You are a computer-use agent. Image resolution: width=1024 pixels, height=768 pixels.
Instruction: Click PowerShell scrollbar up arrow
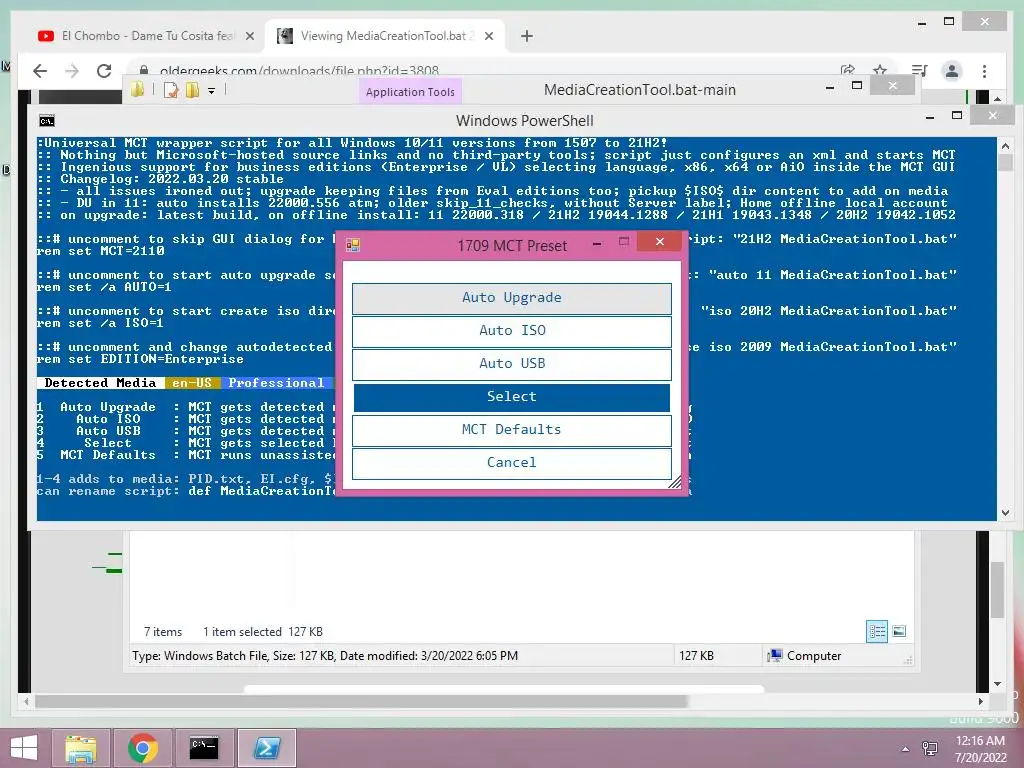click(x=1006, y=146)
